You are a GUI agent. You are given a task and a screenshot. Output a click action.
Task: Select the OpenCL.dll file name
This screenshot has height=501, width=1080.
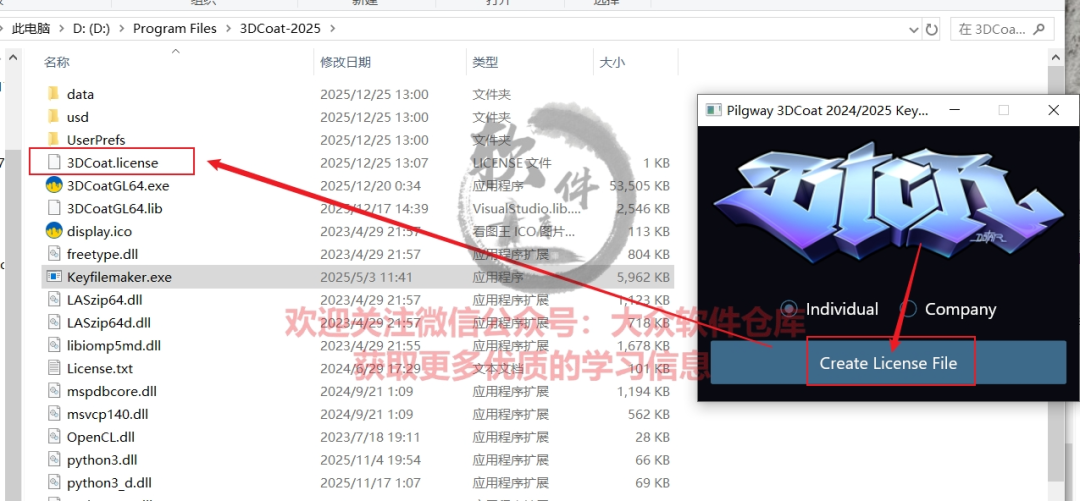pyautogui.click(x=101, y=437)
